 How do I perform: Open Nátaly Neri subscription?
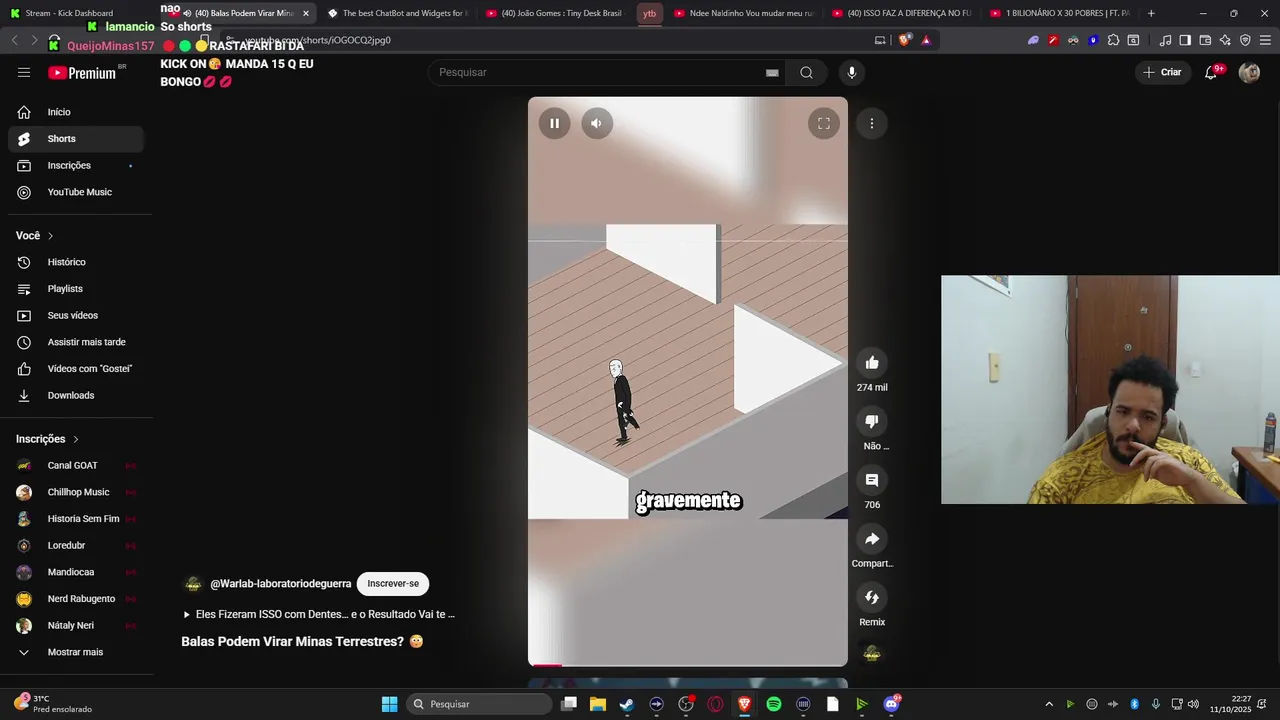[76, 626]
